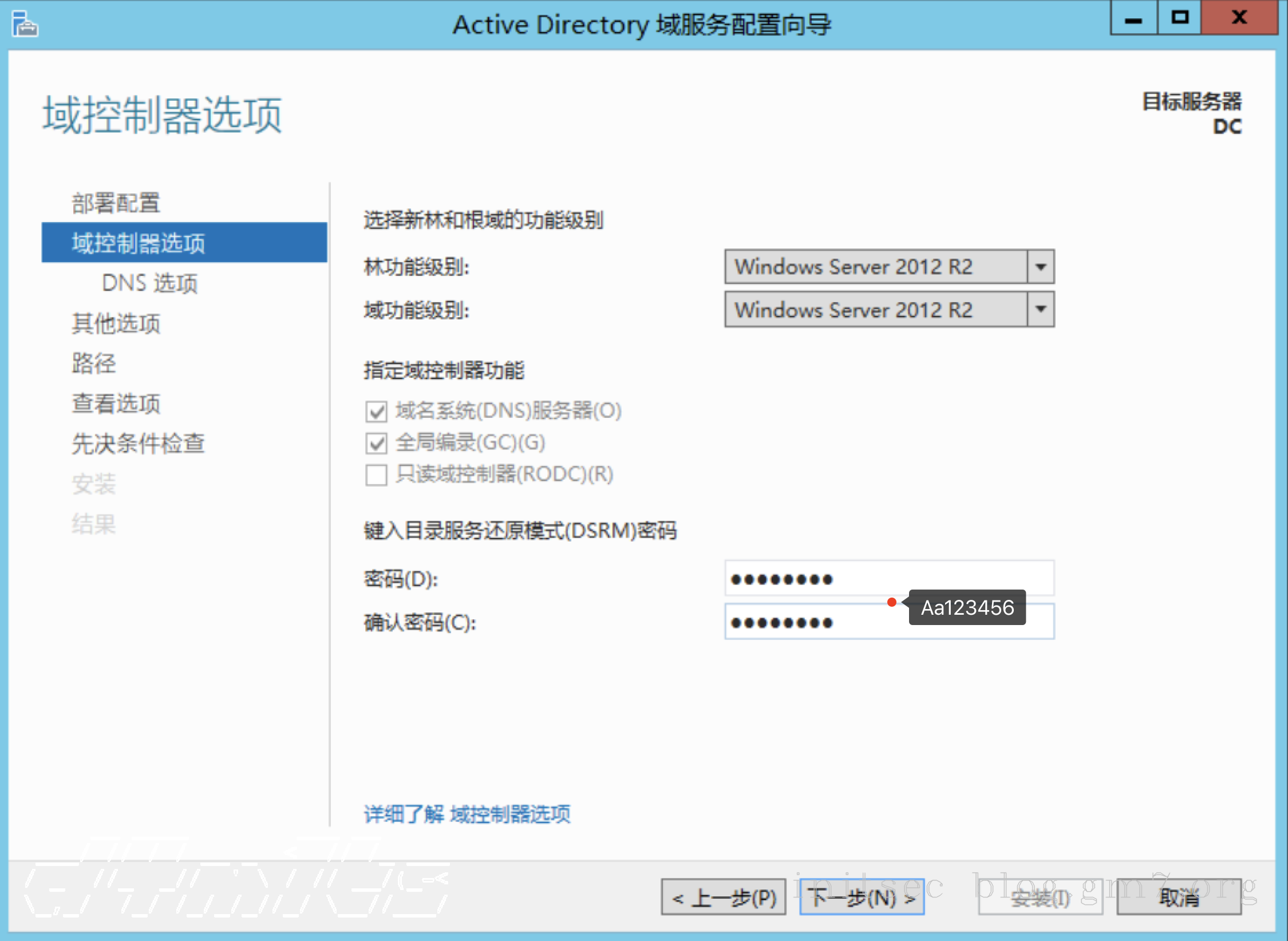
Task: Open the 详细了解 域控制器选项 link
Action: [468, 815]
